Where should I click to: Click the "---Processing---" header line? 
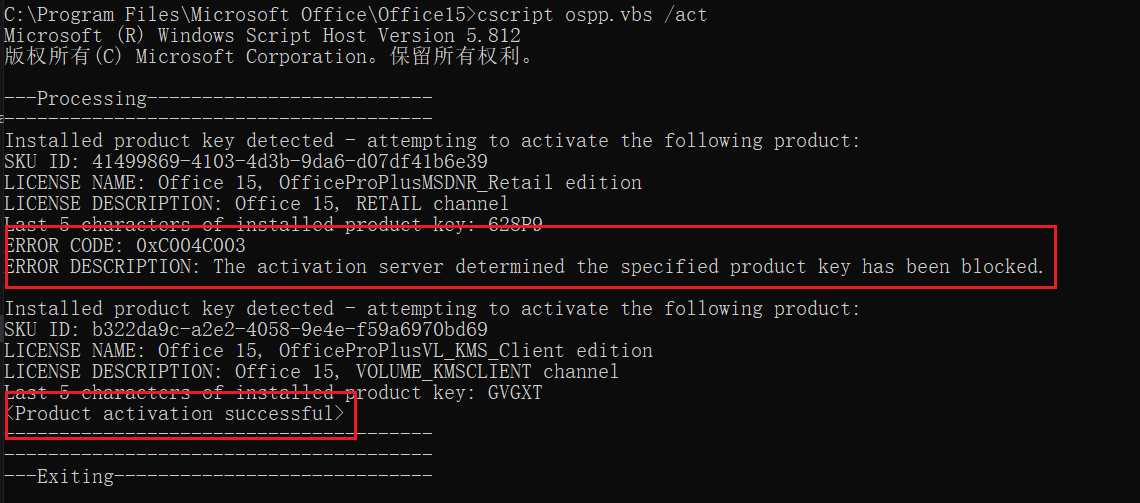click(218, 98)
